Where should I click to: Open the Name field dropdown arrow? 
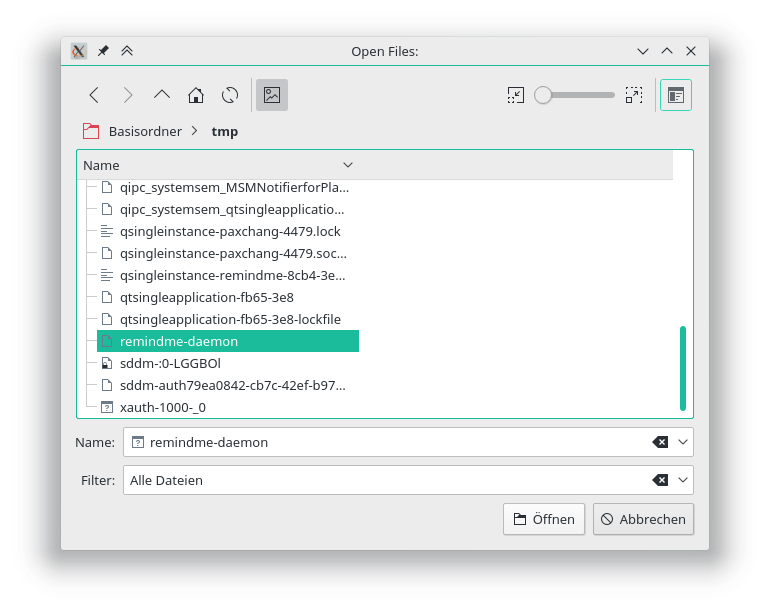click(x=683, y=442)
